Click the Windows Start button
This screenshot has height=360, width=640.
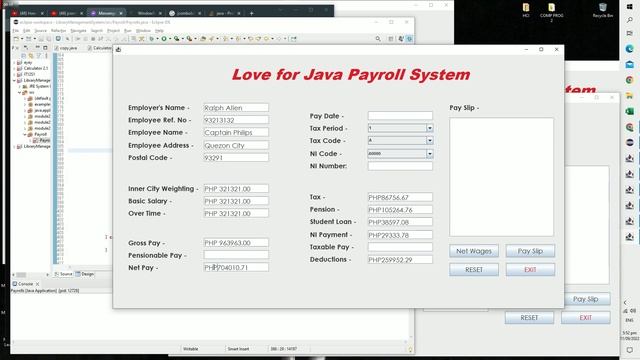coord(630,7)
